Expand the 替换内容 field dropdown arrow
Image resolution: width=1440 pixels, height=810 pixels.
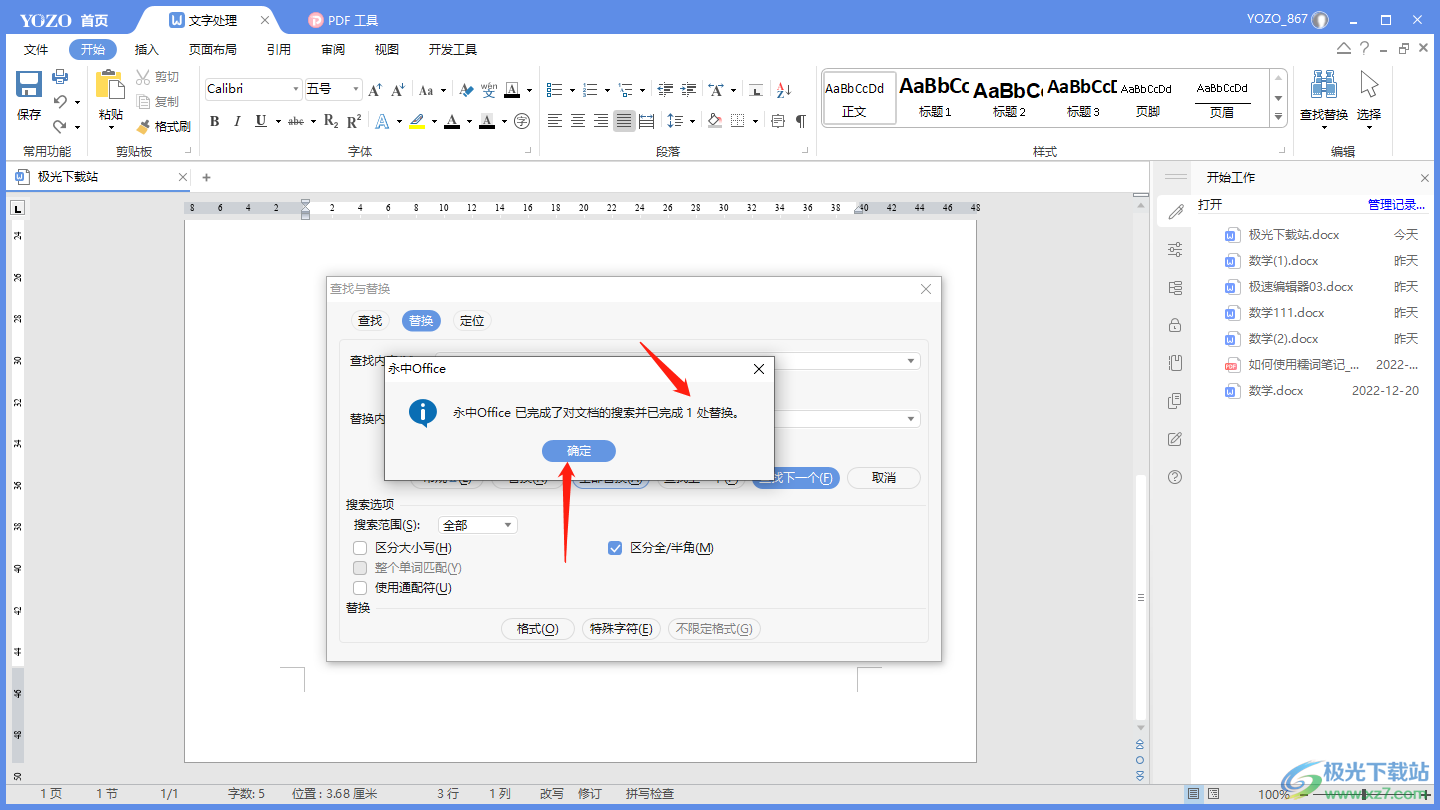coord(911,419)
